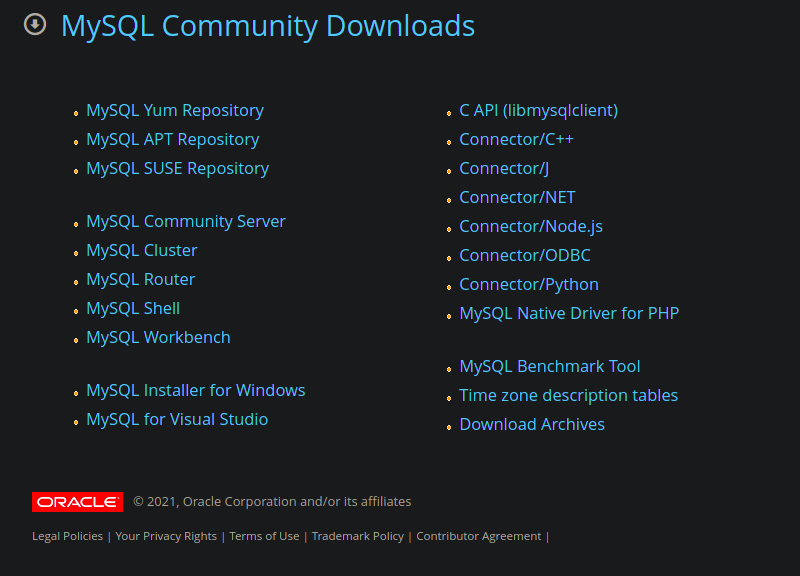Open MySQL Installer for Windows

[196, 391]
